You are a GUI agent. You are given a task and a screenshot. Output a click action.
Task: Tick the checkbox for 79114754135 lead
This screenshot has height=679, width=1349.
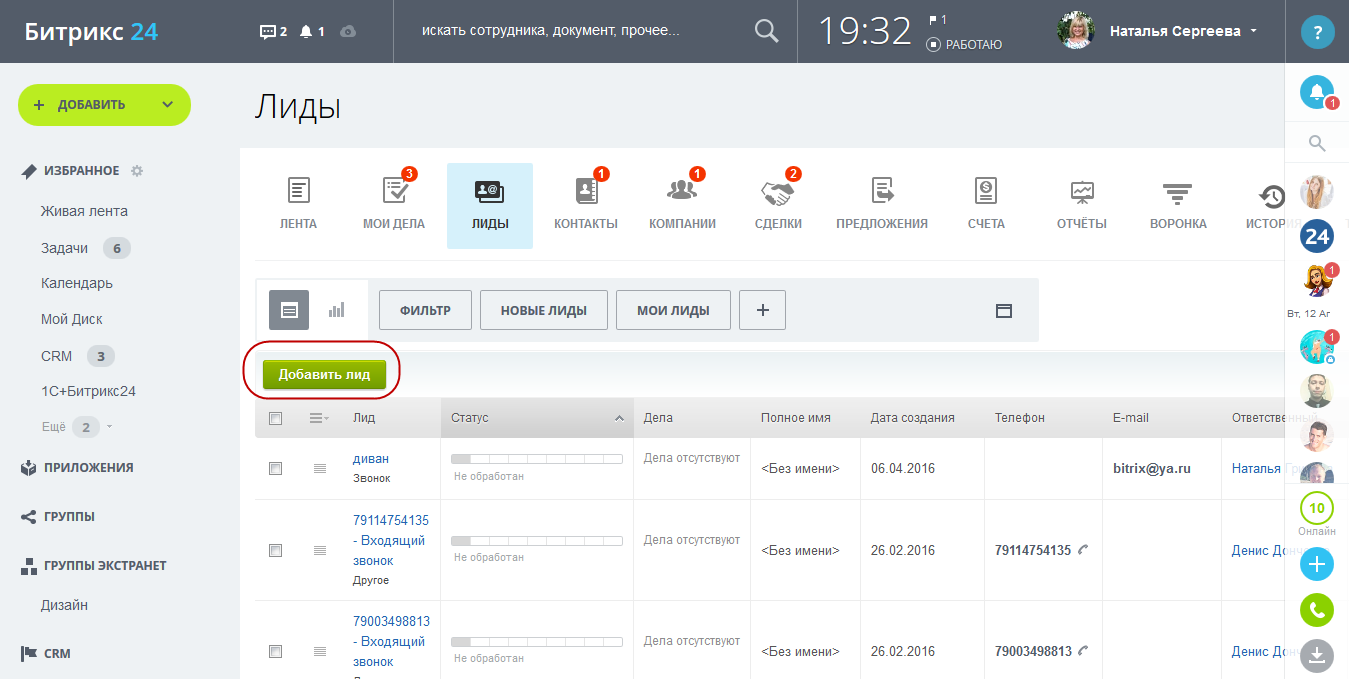tap(276, 550)
